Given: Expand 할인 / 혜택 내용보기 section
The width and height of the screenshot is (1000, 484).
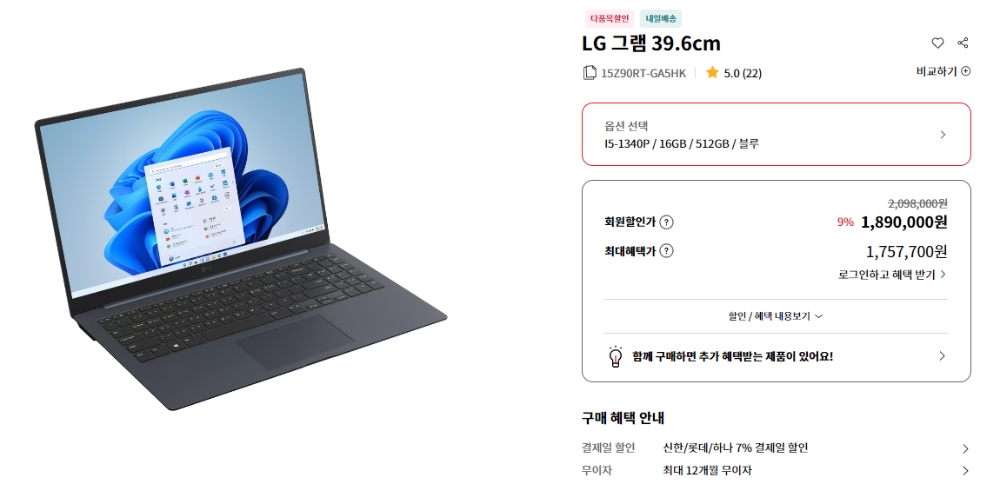Looking at the screenshot, I should tap(776, 316).
